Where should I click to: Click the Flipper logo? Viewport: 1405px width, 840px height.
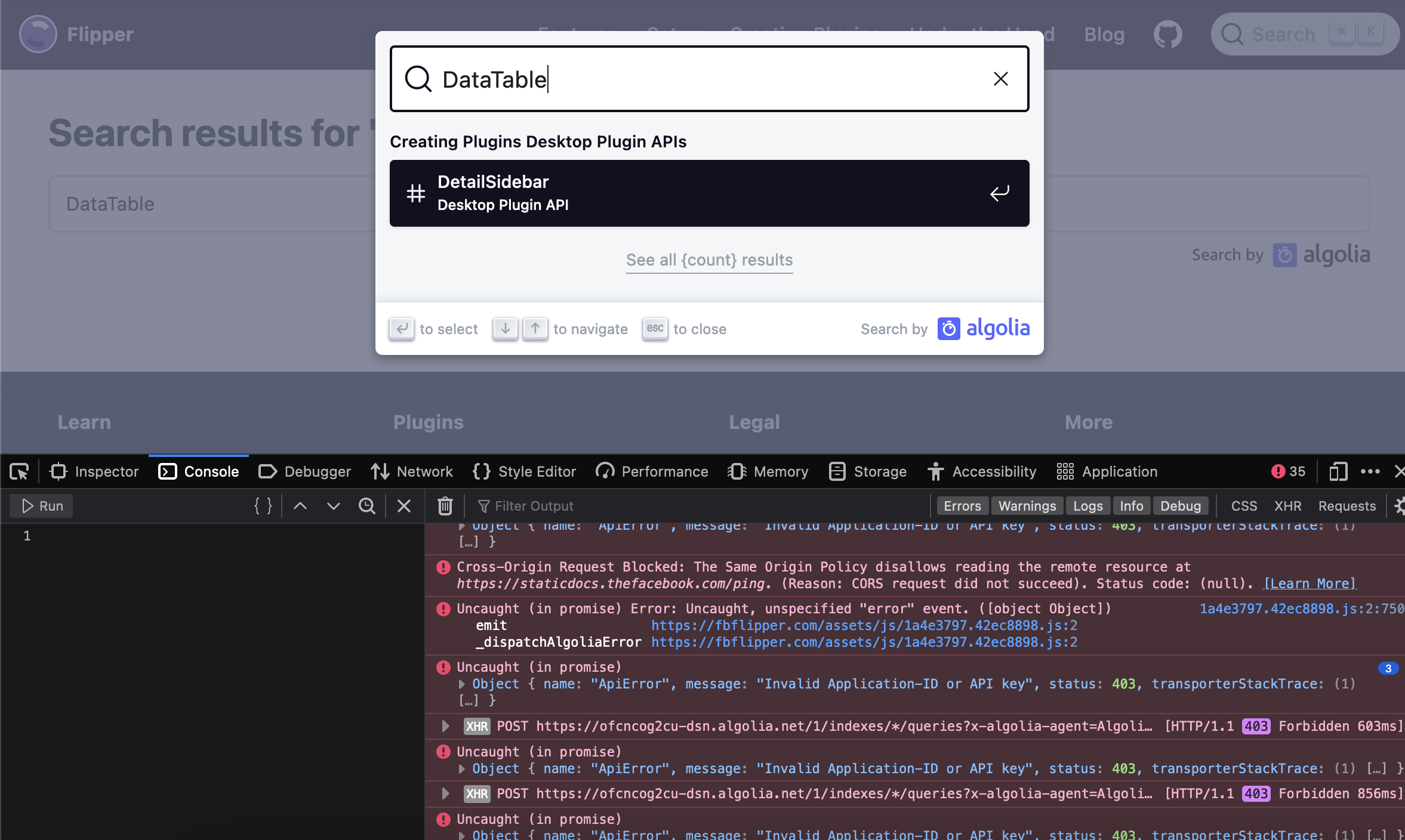pyautogui.click(x=38, y=34)
